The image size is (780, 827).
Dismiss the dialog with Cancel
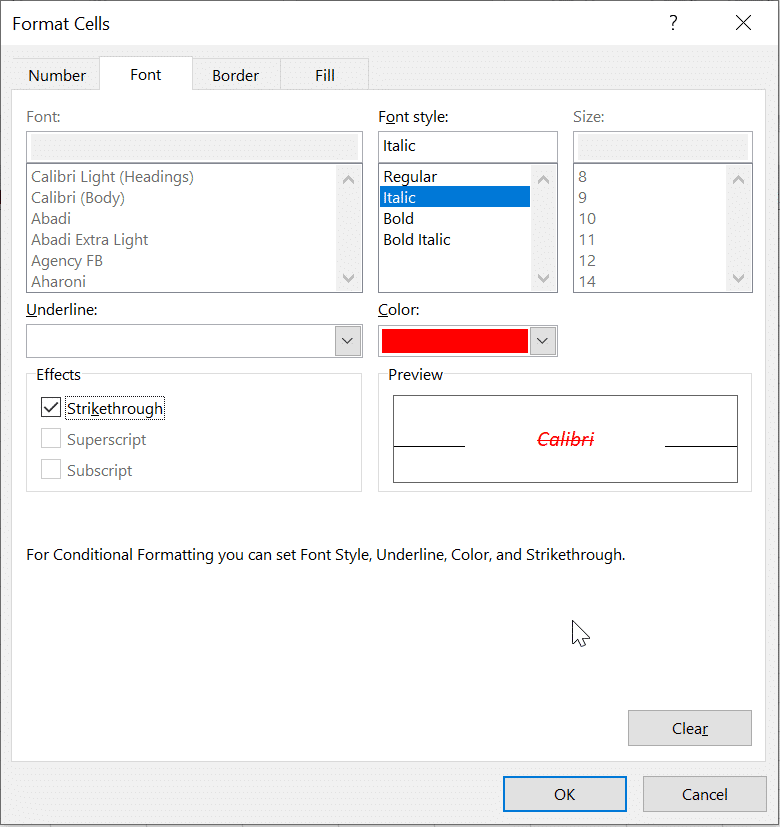pyautogui.click(x=704, y=794)
